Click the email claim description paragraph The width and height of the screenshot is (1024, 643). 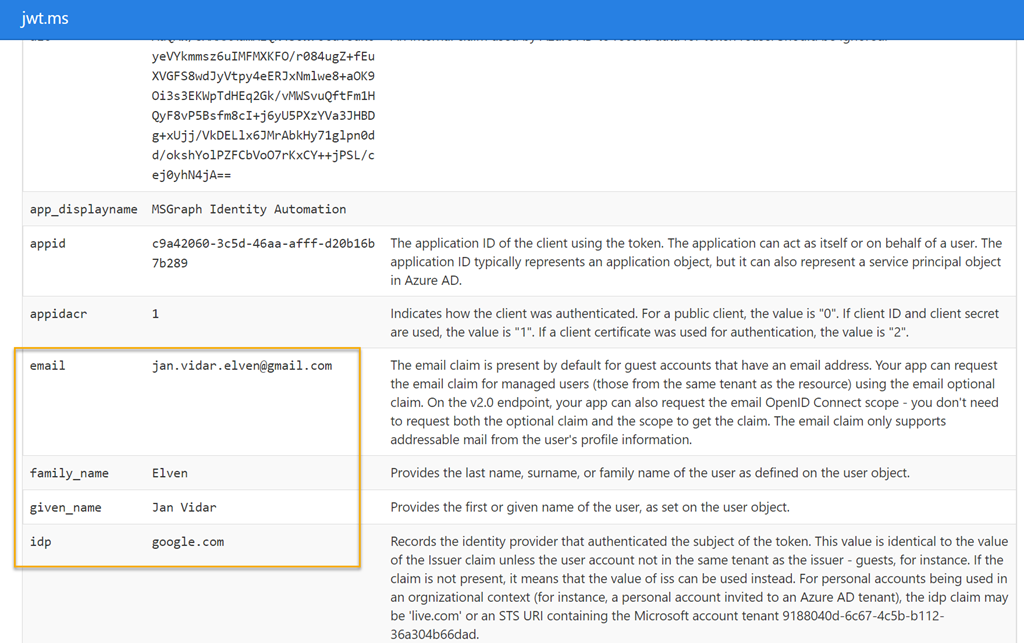coord(694,402)
